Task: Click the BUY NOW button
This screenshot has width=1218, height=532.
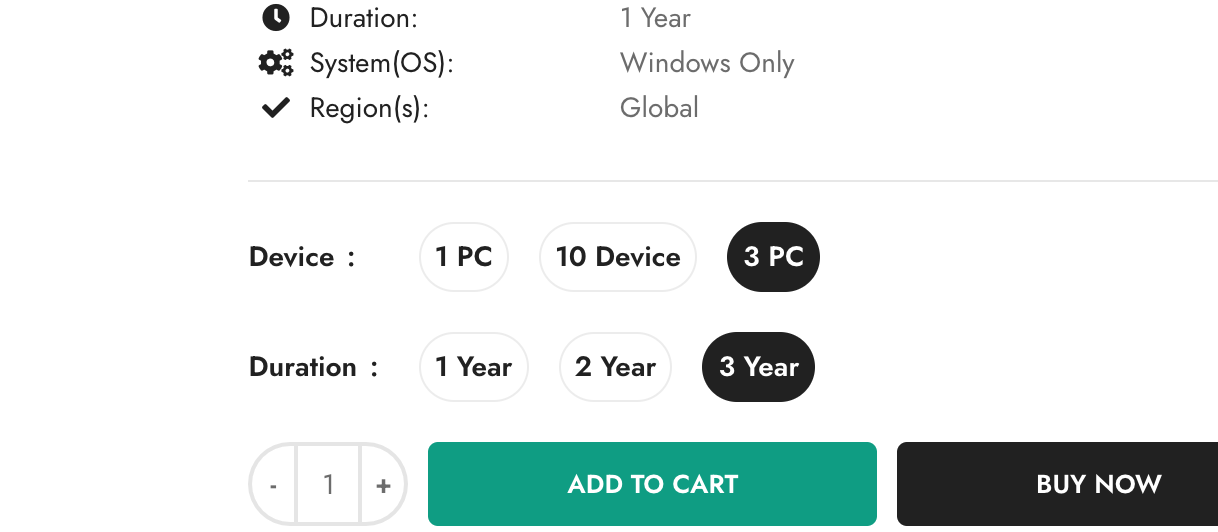Action: (1098, 485)
